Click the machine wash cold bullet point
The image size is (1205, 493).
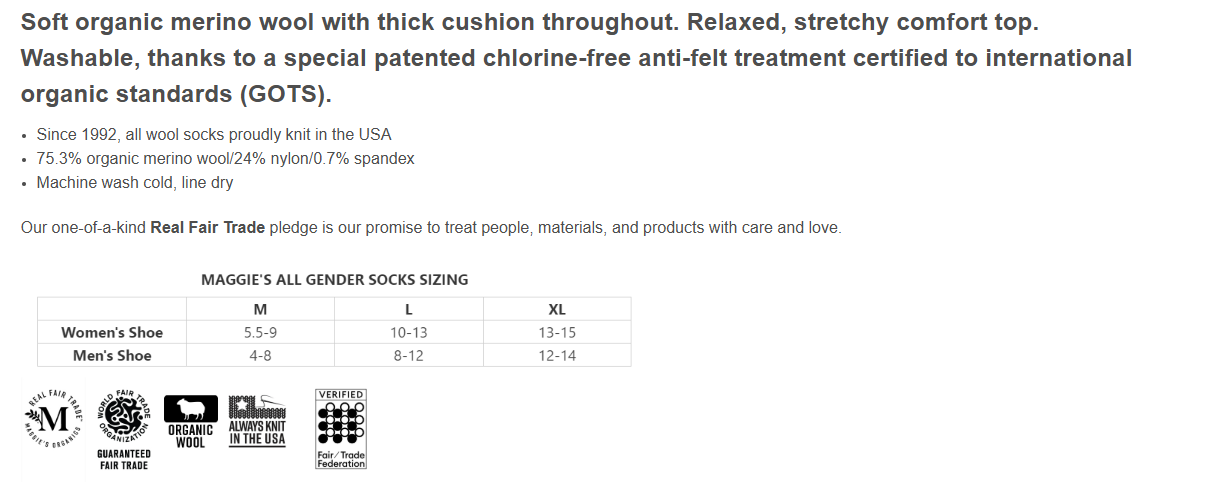pos(135,183)
